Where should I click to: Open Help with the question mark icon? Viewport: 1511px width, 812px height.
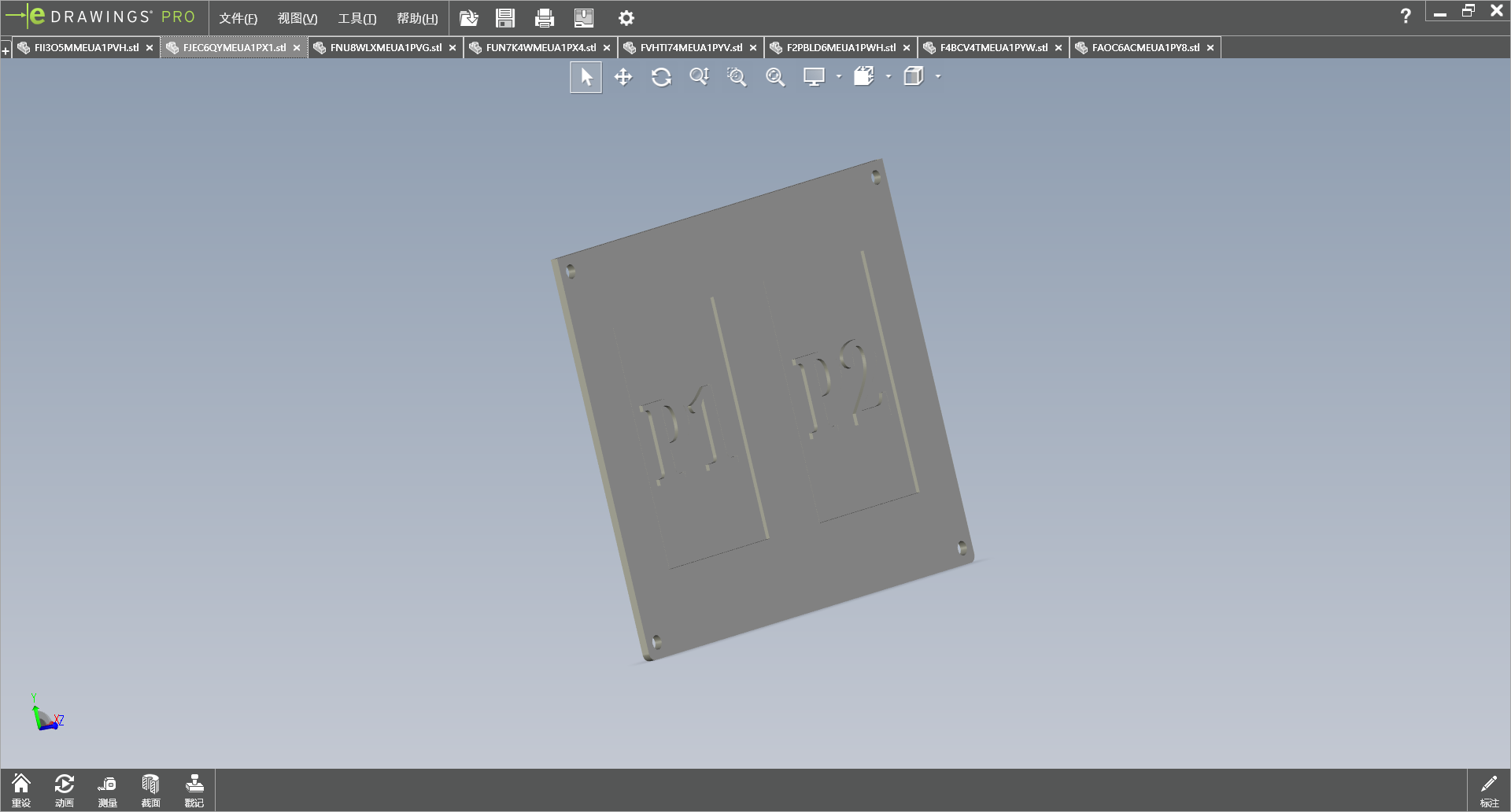tap(1406, 16)
